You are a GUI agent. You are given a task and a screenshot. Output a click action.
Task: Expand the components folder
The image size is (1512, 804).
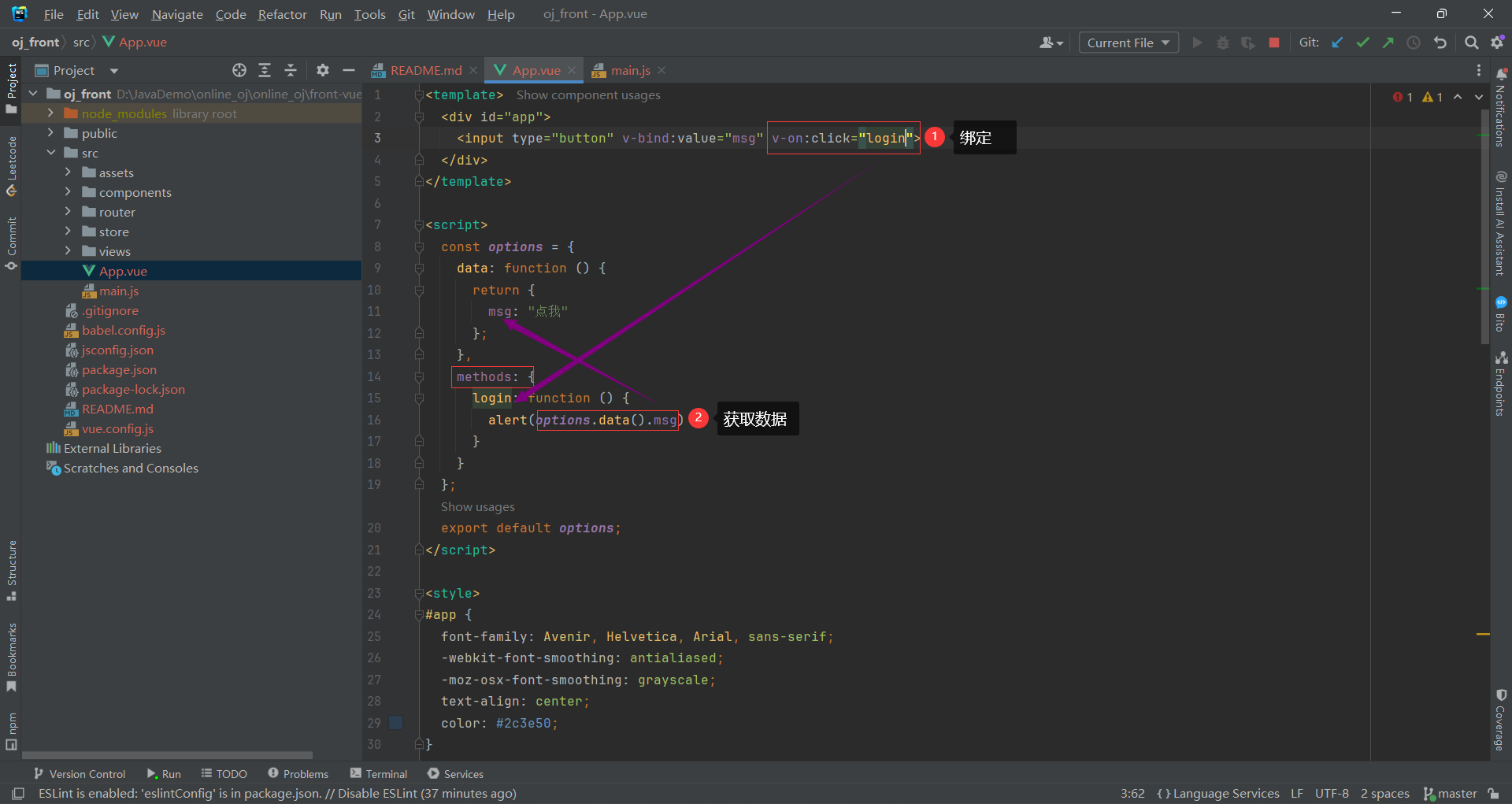coord(68,192)
